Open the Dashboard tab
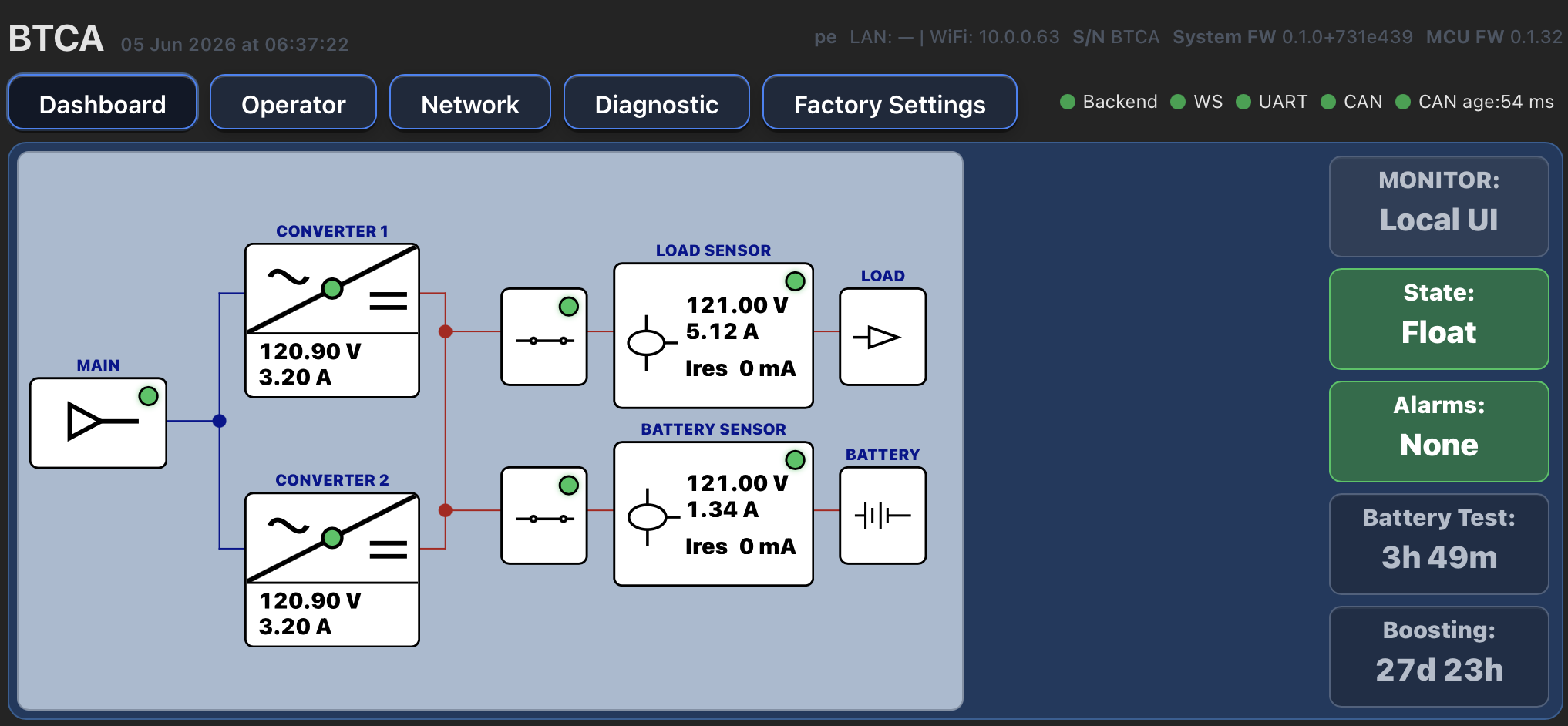 coord(103,103)
